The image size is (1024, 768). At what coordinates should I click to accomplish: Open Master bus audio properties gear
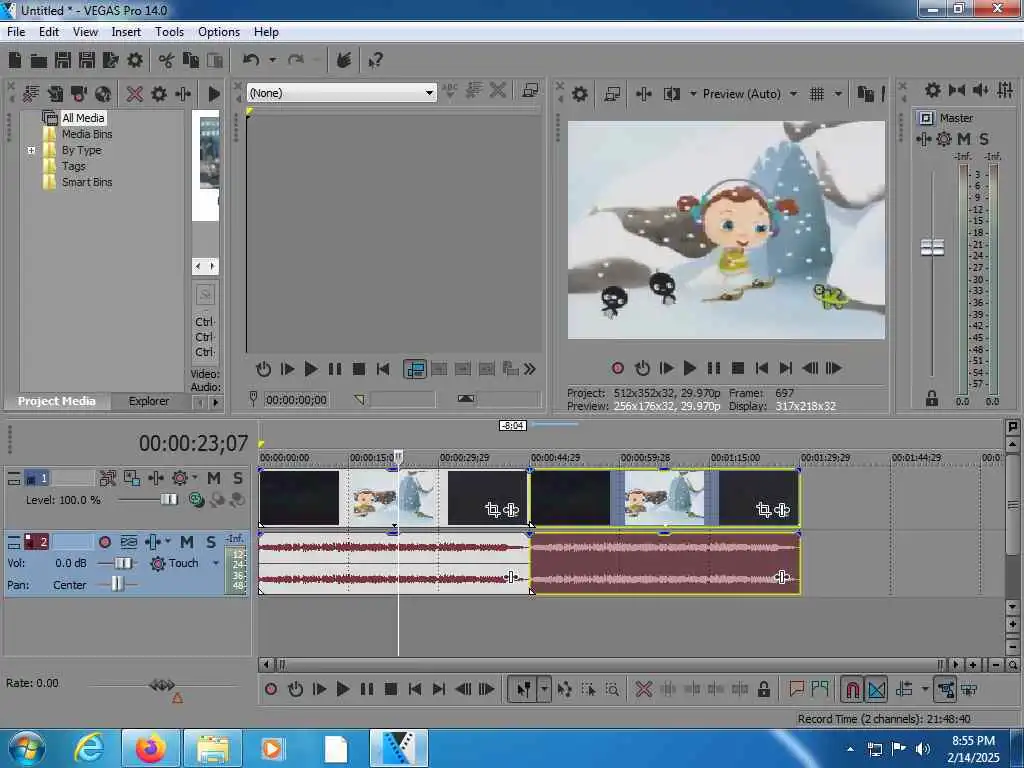click(x=933, y=90)
